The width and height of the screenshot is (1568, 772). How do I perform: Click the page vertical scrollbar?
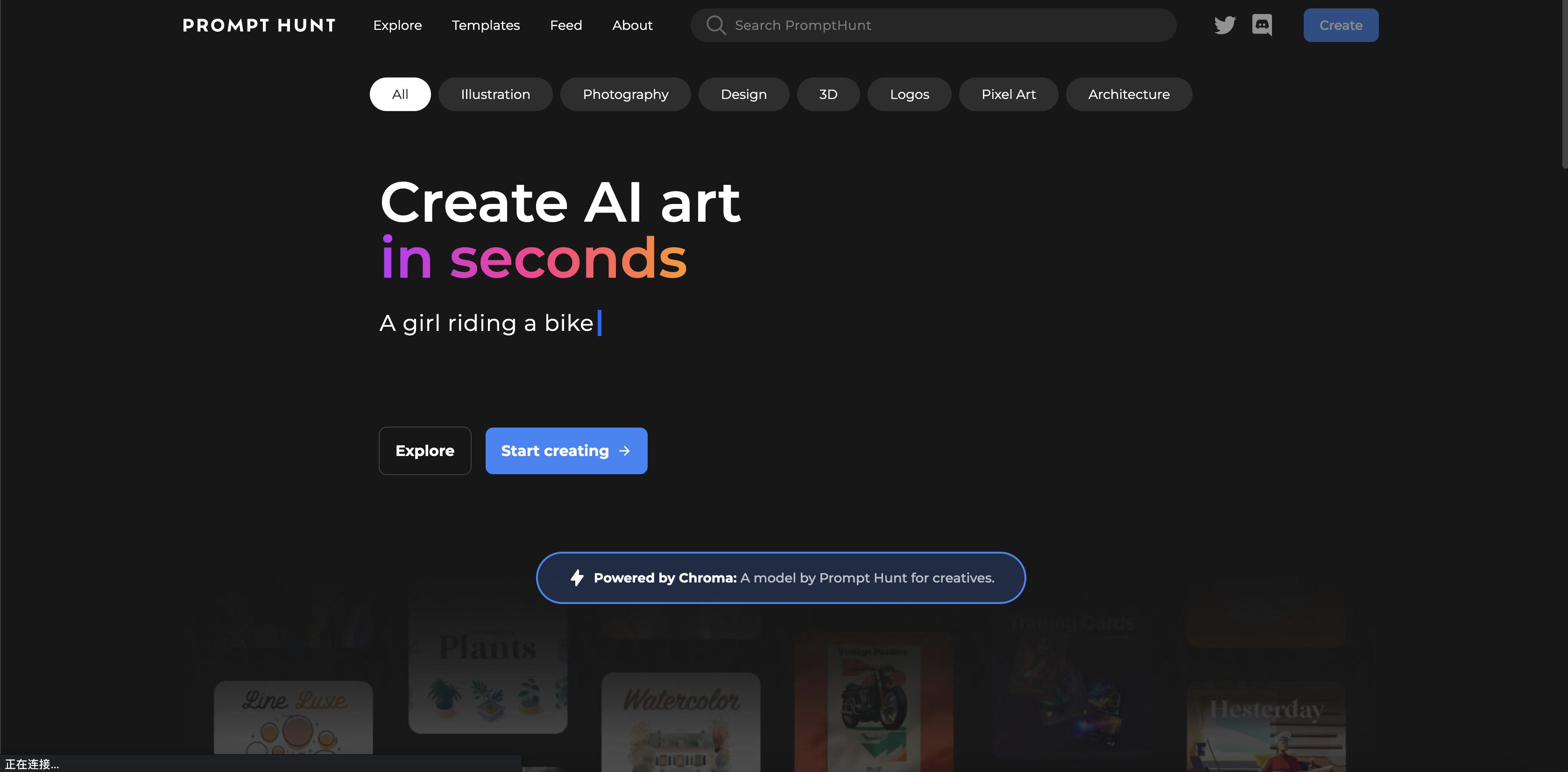pos(1564,85)
